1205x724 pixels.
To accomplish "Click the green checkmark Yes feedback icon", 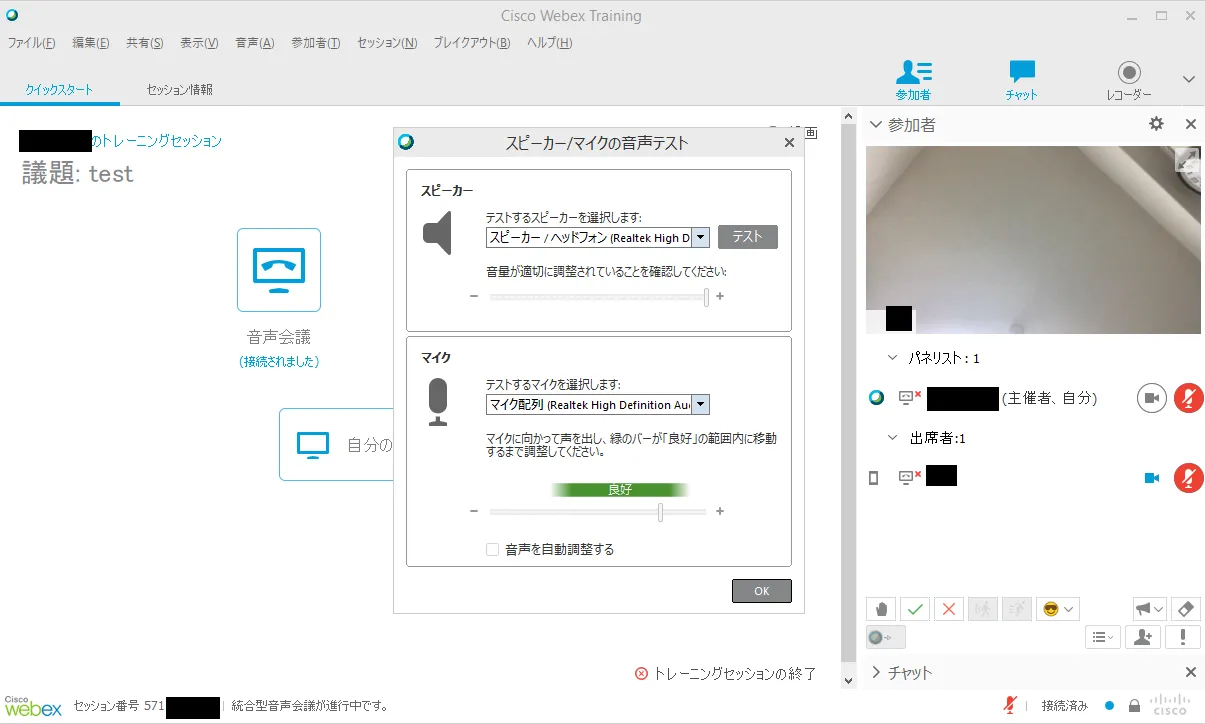I will pos(915,608).
